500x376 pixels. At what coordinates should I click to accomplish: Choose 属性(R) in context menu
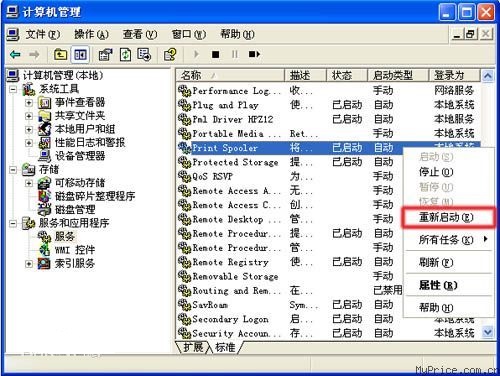[448, 285]
